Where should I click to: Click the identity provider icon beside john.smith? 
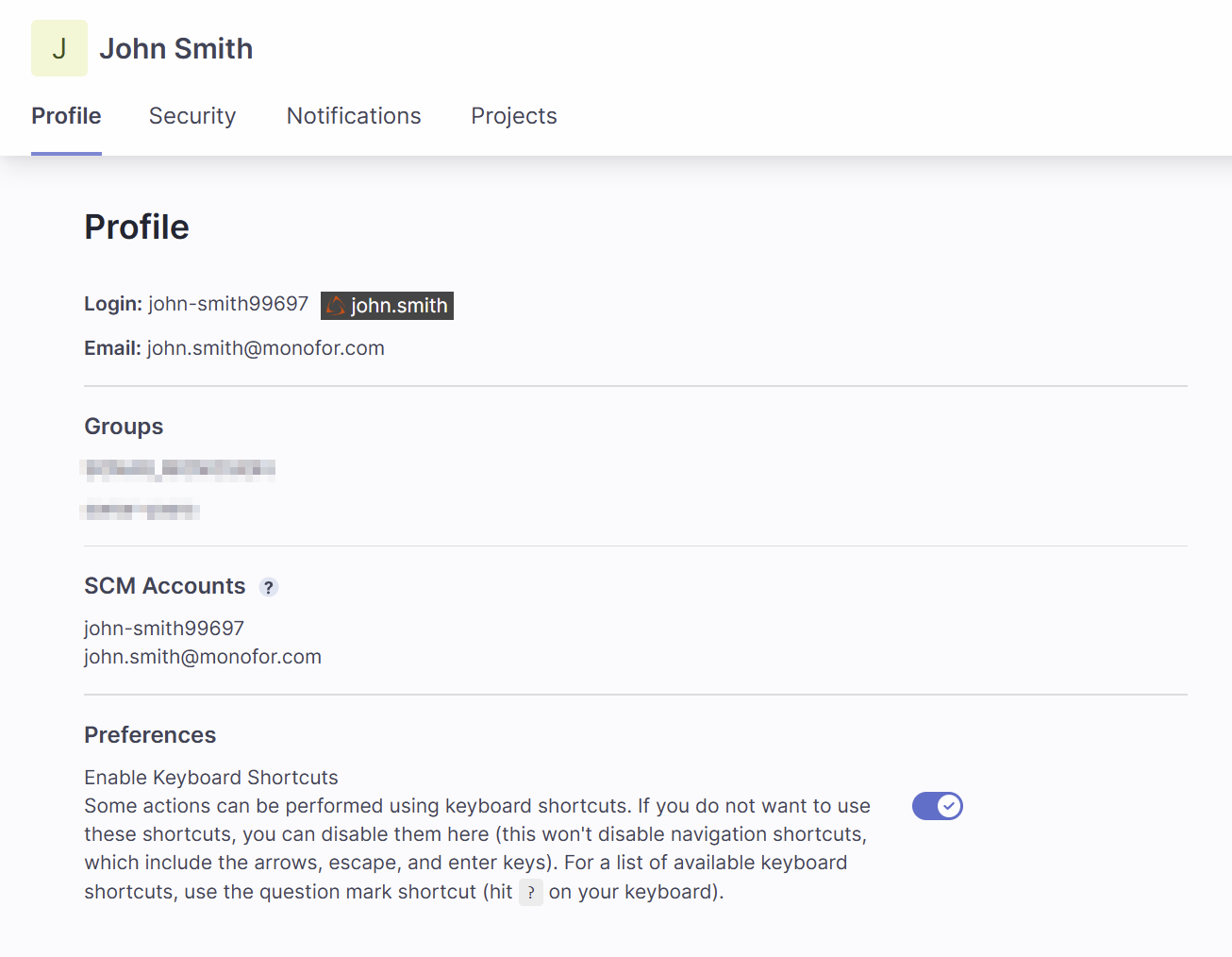[x=335, y=306]
